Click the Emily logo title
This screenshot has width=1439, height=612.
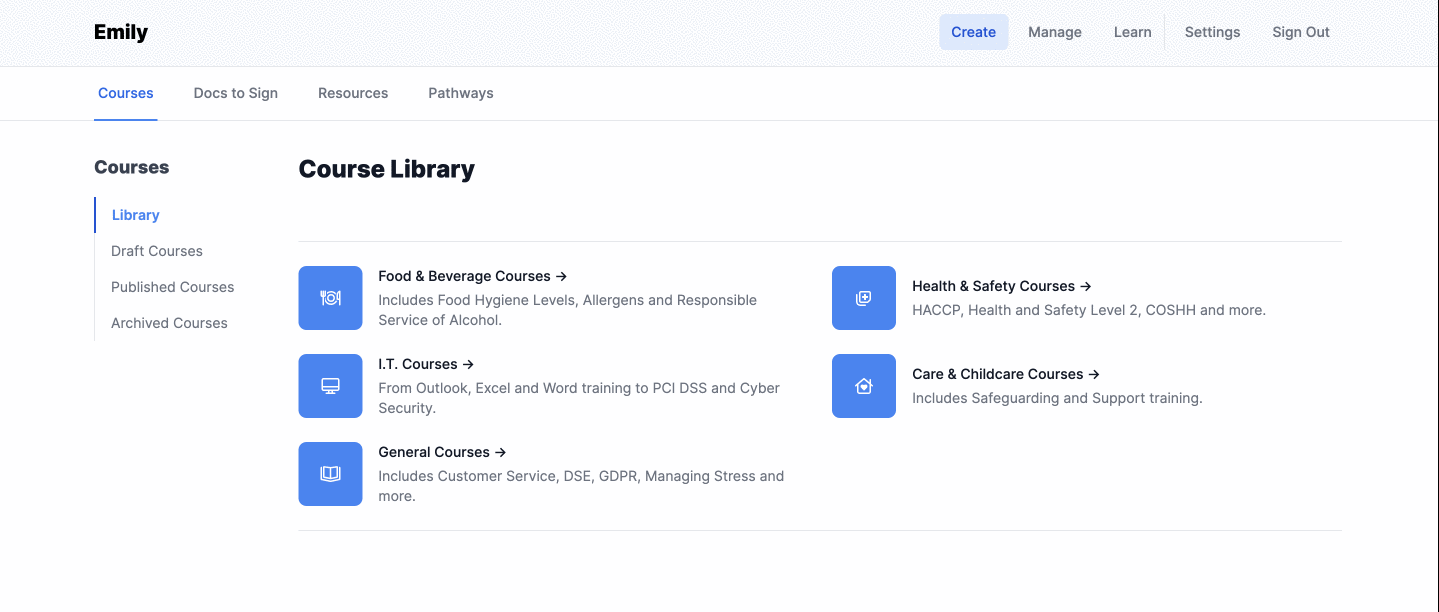click(121, 32)
